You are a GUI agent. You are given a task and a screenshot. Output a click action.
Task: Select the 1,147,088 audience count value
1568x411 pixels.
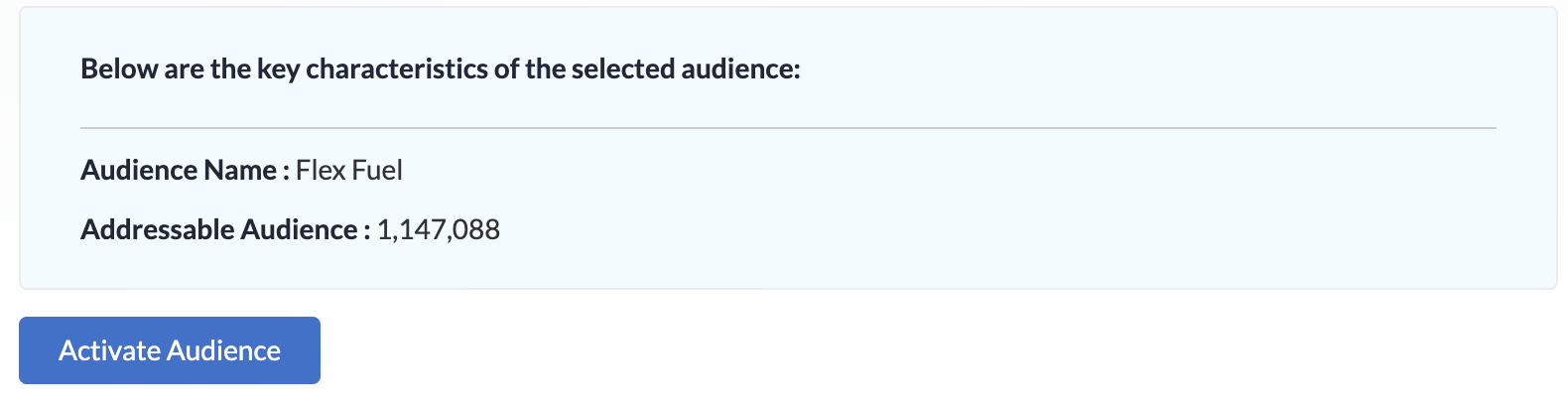point(439,229)
